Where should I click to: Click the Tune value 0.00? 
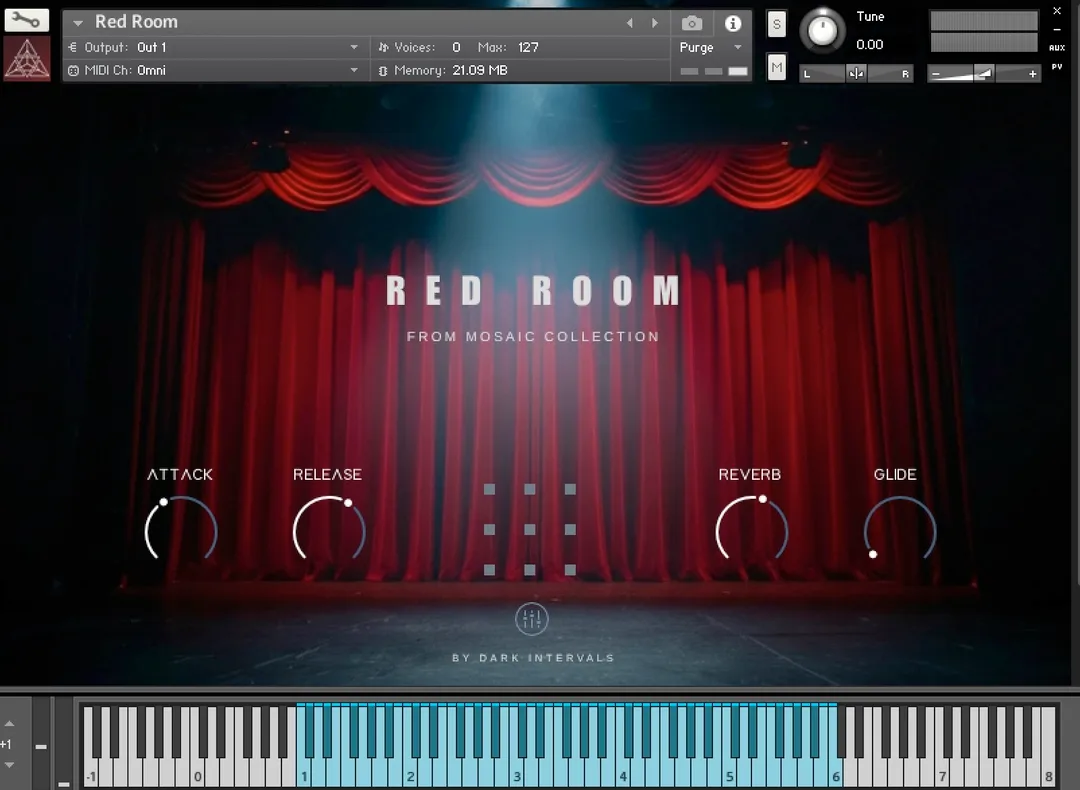(x=869, y=45)
